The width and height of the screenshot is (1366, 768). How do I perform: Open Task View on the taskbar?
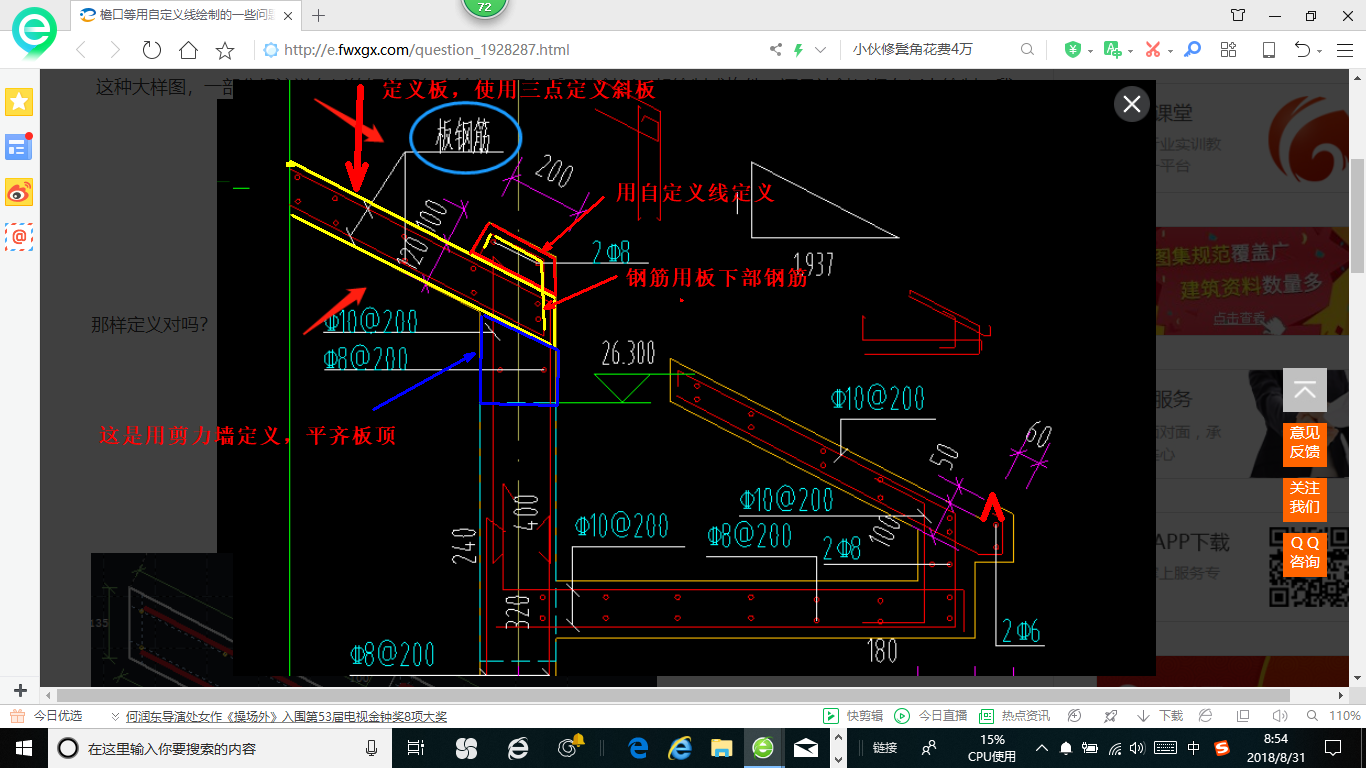(417, 748)
